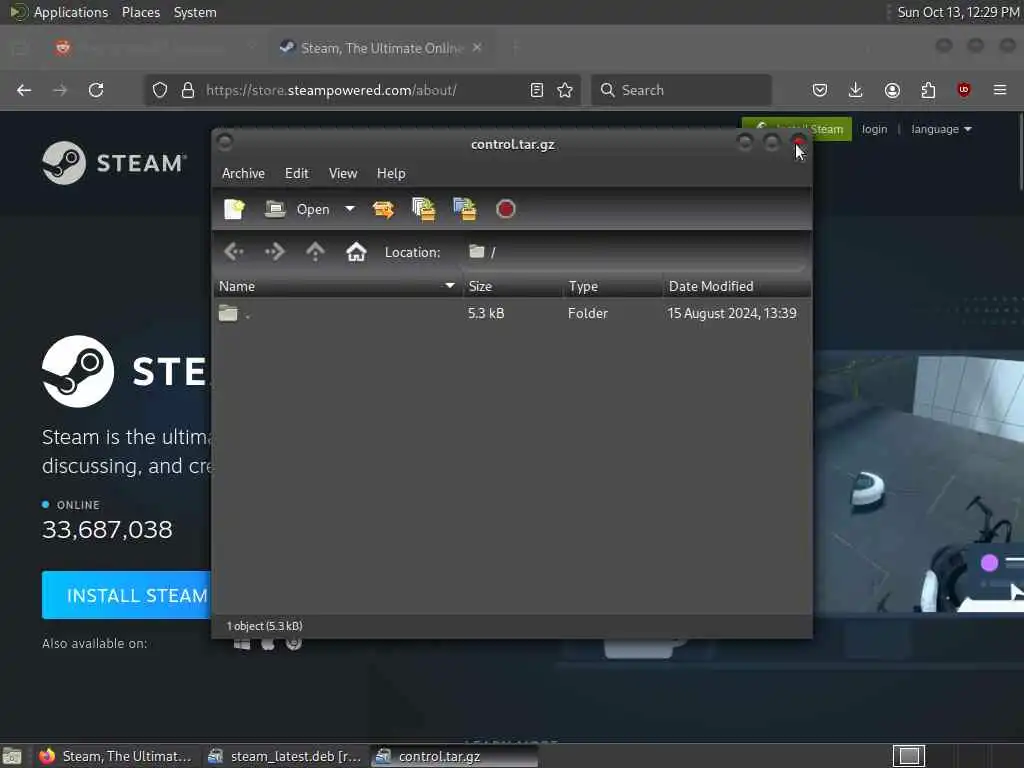Switch to the Steam, The Ultimate Online tab
Viewport: 1024px width, 768px height.
(381, 48)
